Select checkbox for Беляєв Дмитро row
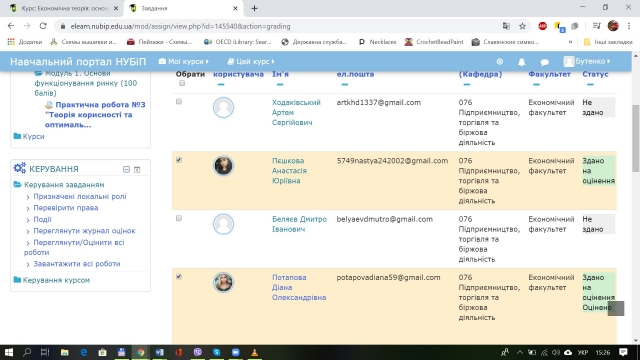 pyautogui.click(x=179, y=218)
